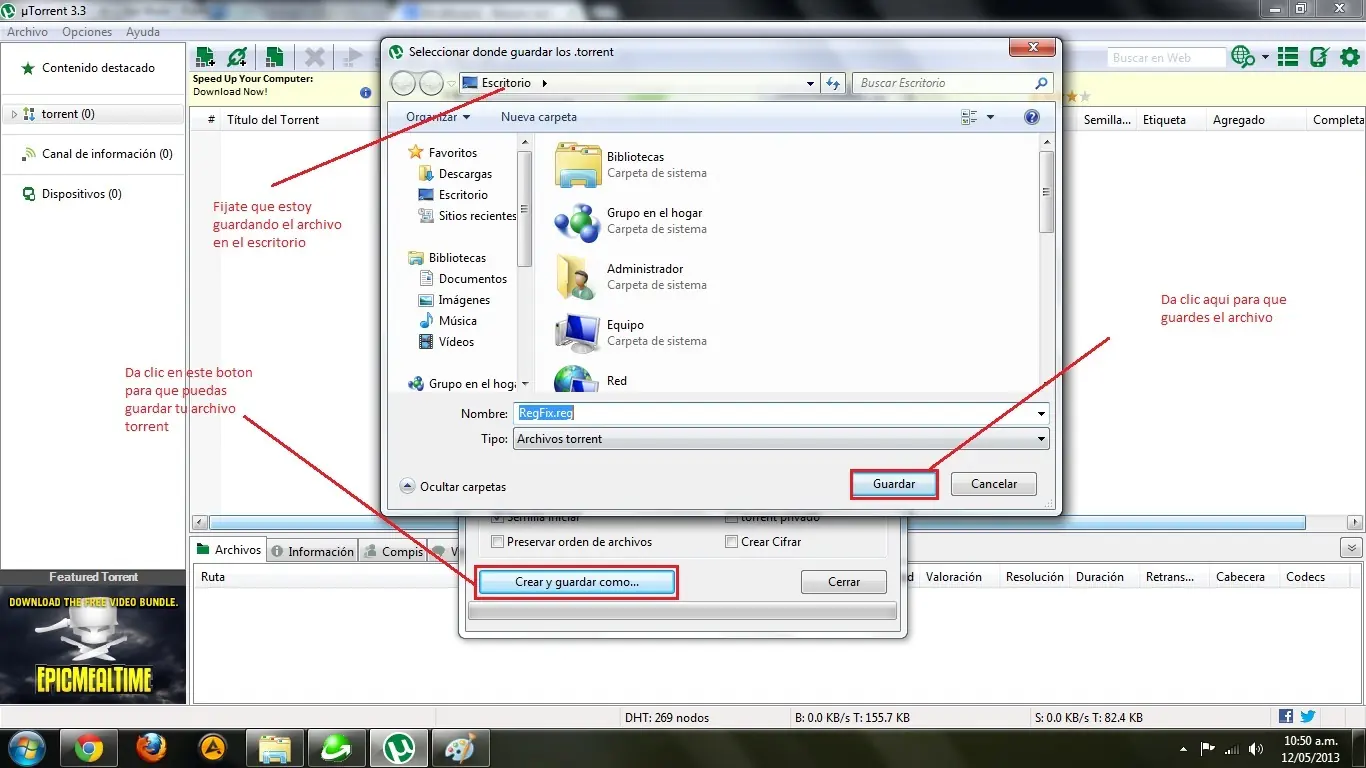
Task: Click the Windows Start button
Action: click(x=27, y=747)
